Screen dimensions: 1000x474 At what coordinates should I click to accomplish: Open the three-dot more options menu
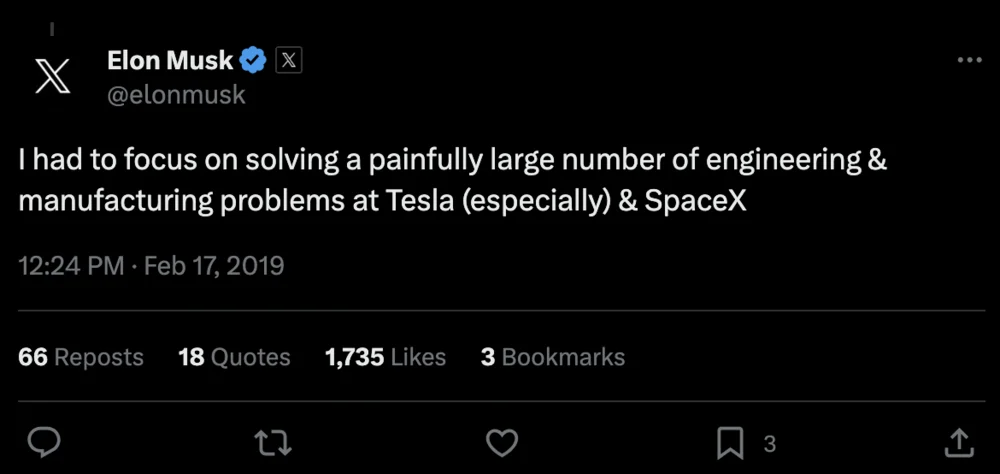coord(969,61)
